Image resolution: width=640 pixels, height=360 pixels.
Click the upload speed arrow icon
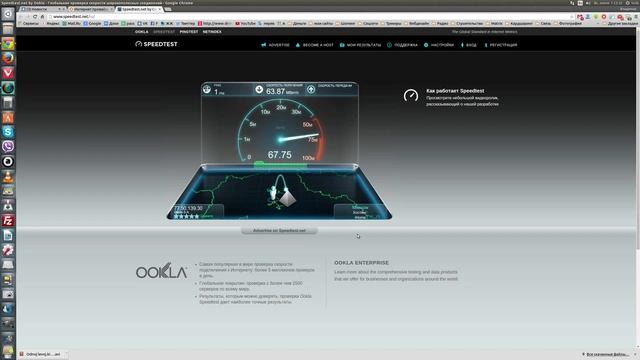(x=311, y=89)
